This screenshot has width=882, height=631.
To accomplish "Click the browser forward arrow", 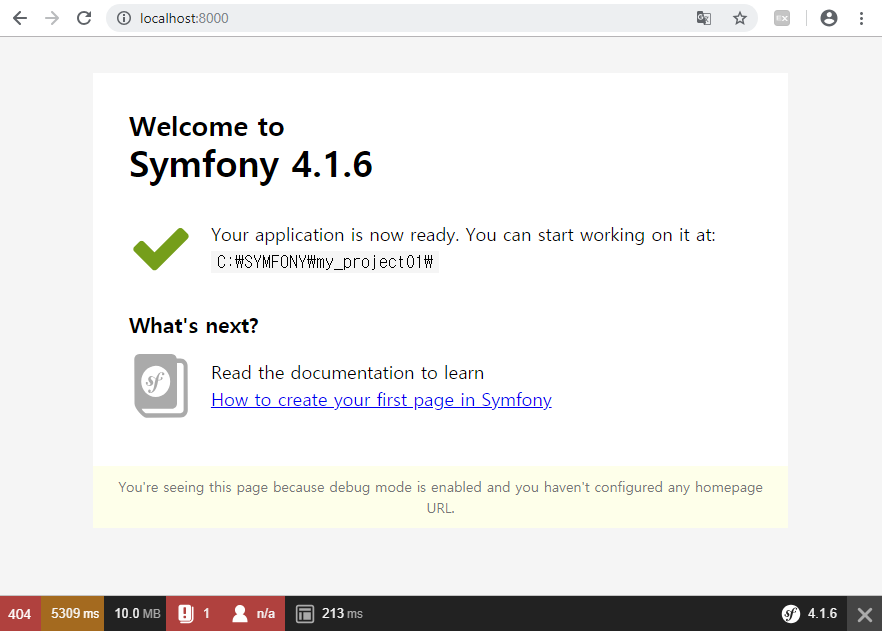I will [52, 18].
